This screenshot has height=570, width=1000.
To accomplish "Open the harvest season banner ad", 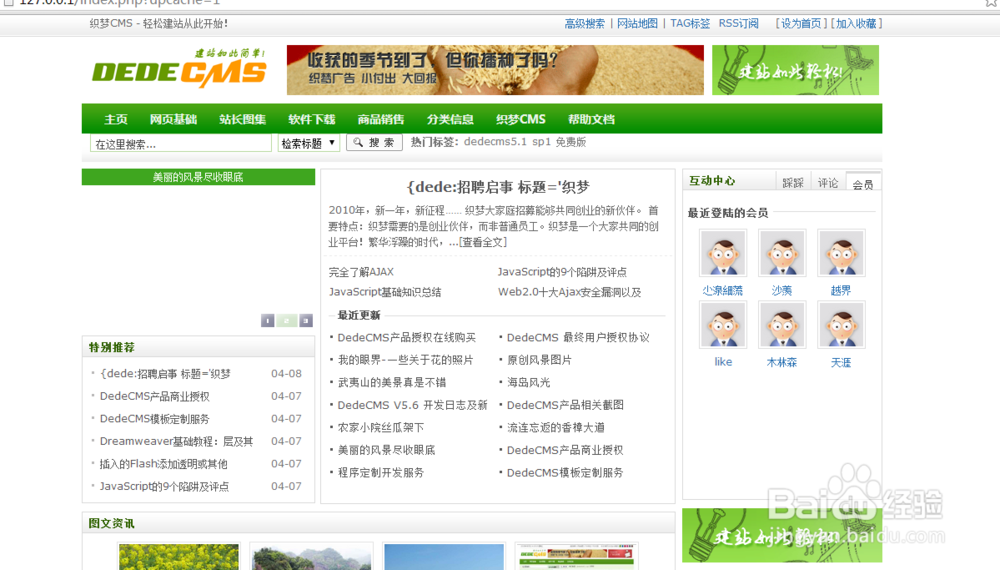I will pyautogui.click(x=495, y=70).
